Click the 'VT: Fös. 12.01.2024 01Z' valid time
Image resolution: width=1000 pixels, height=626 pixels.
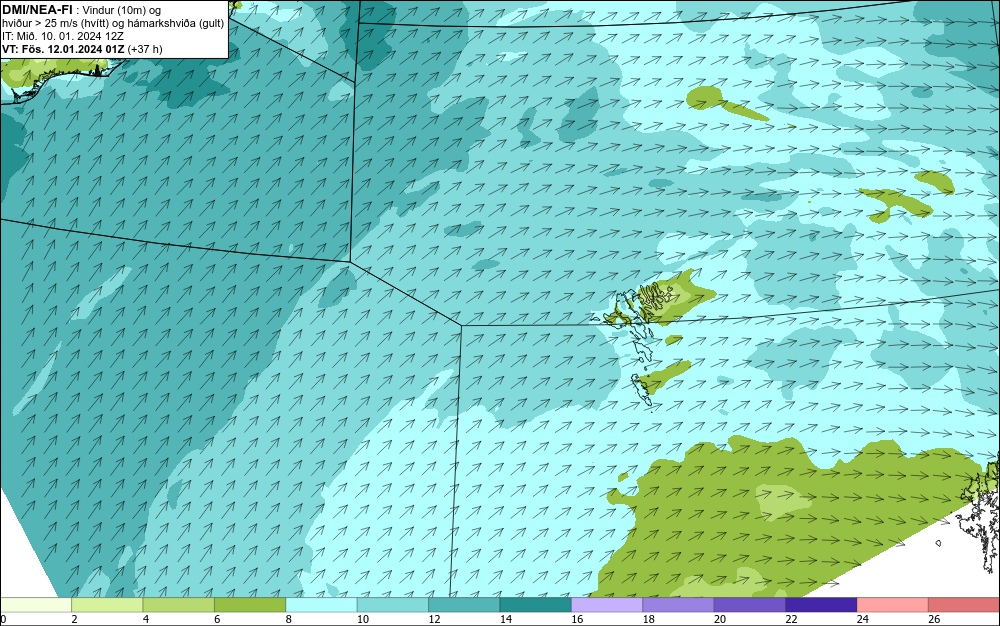point(63,49)
